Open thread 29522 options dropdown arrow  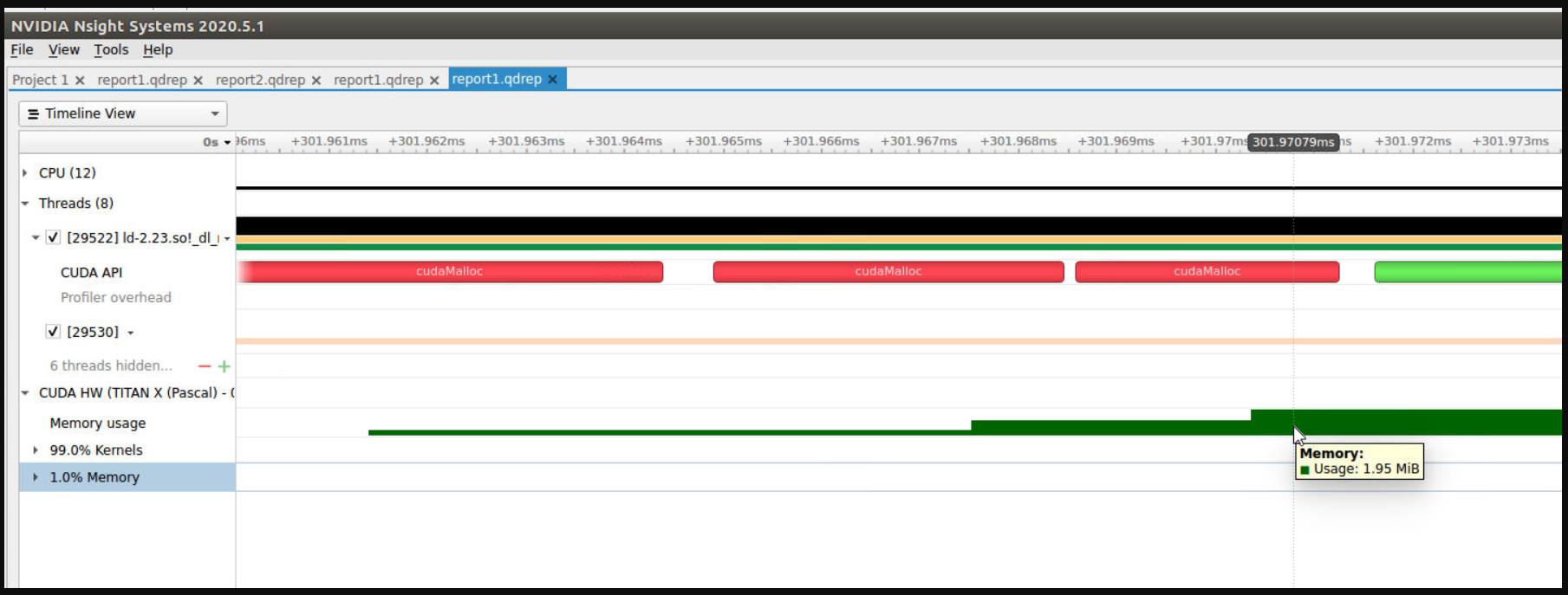(x=227, y=238)
